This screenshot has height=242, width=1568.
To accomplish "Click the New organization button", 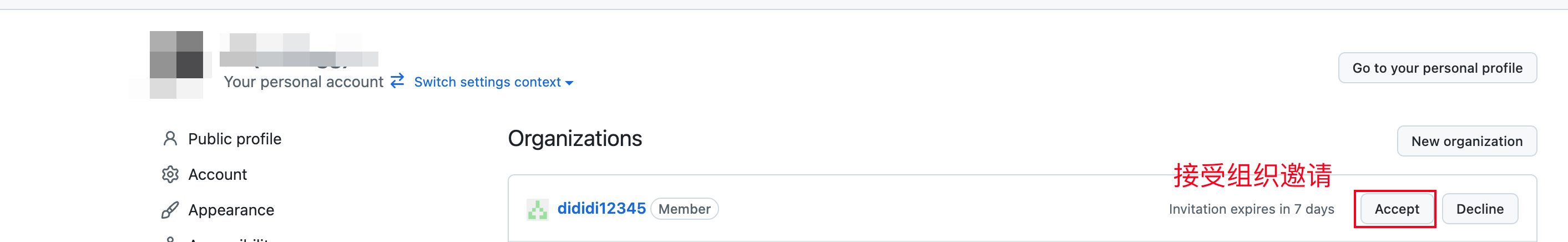I will 1466,142.
